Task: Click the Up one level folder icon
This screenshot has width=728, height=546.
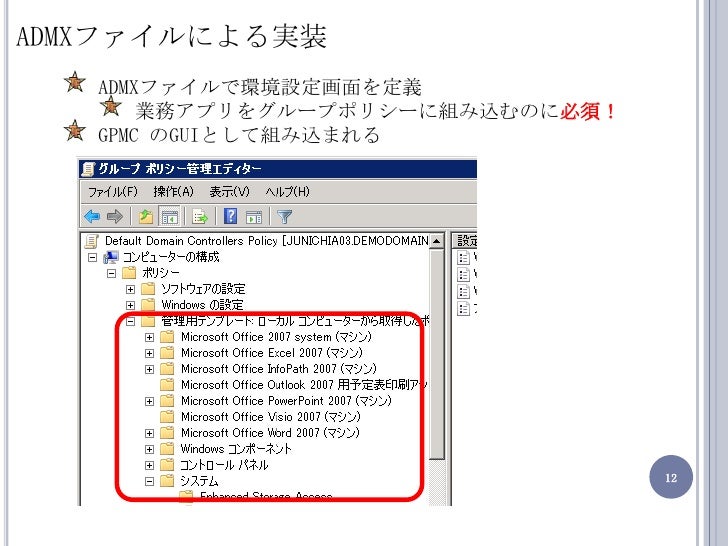Action: (x=146, y=216)
